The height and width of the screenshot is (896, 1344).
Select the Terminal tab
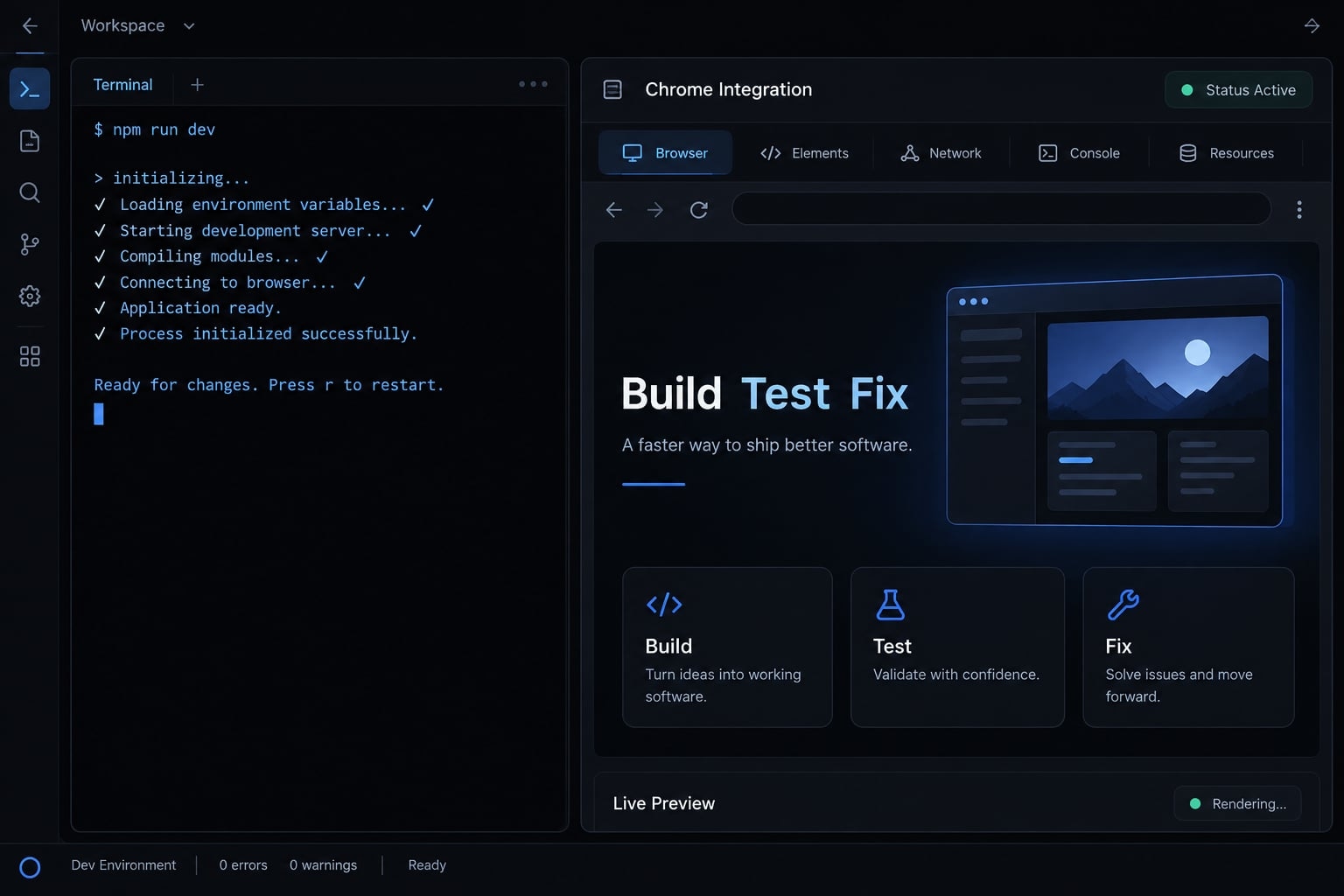122,85
